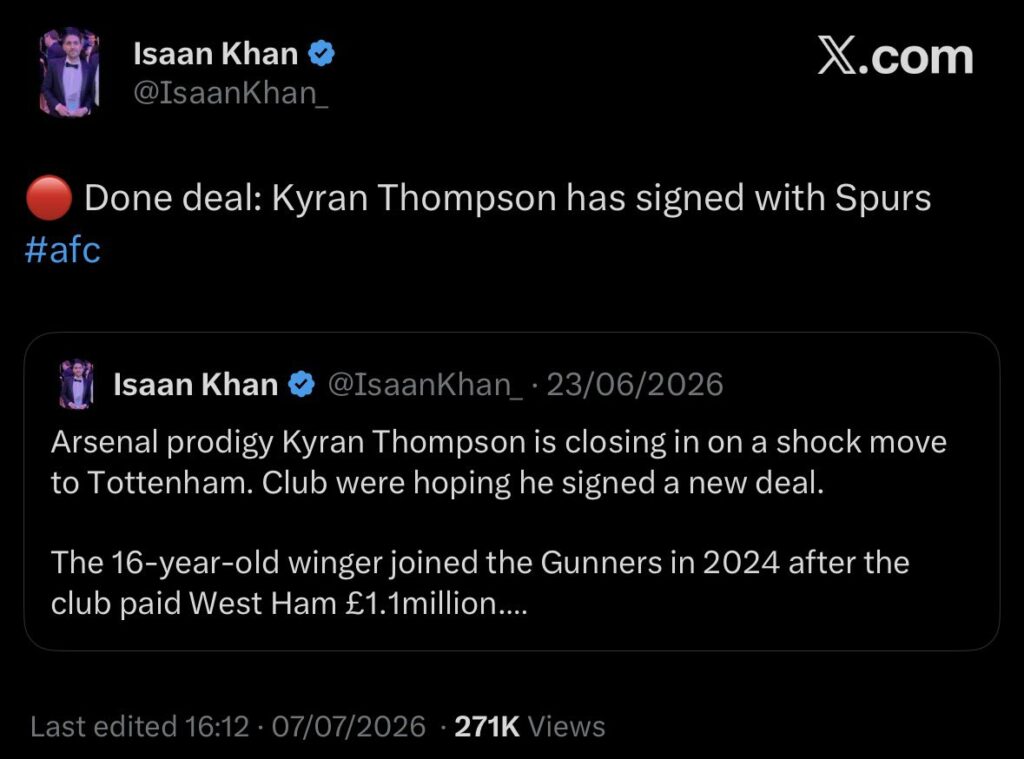Open the #afc hashtag
This screenshot has width=1024, height=759.
point(63,250)
